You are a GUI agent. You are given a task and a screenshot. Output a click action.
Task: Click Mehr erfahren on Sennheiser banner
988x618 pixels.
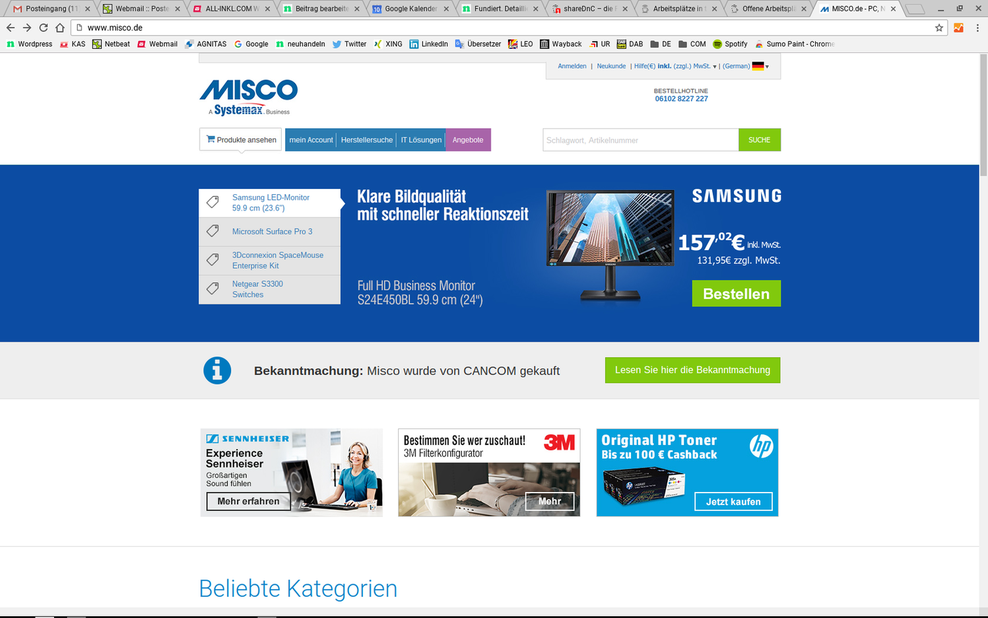(248, 501)
